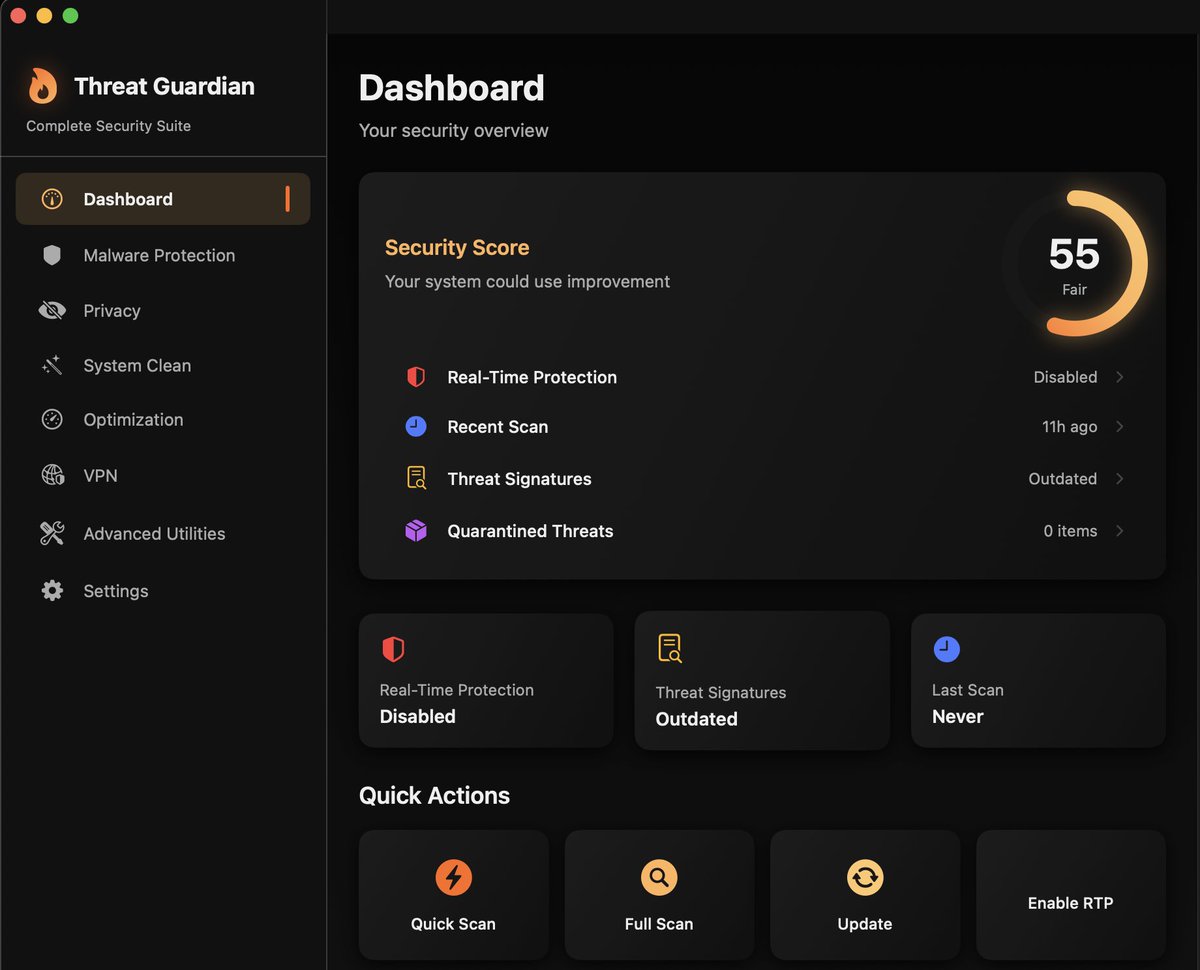The height and width of the screenshot is (970, 1200).
Task: Expand the Recent Scan row chevron
Action: point(1120,427)
